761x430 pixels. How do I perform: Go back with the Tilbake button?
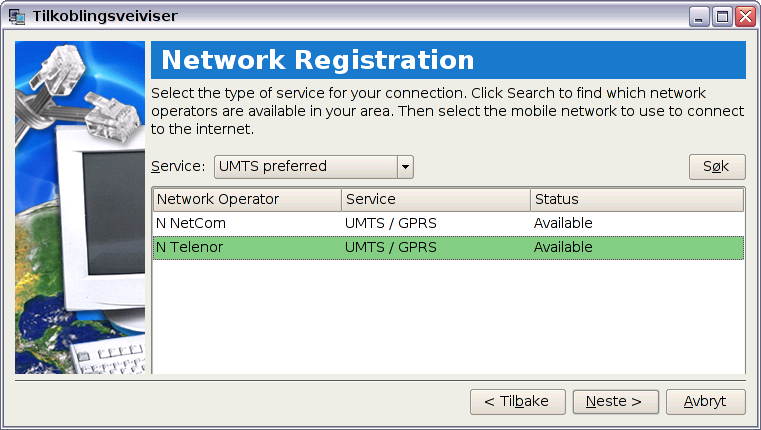click(x=517, y=402)
